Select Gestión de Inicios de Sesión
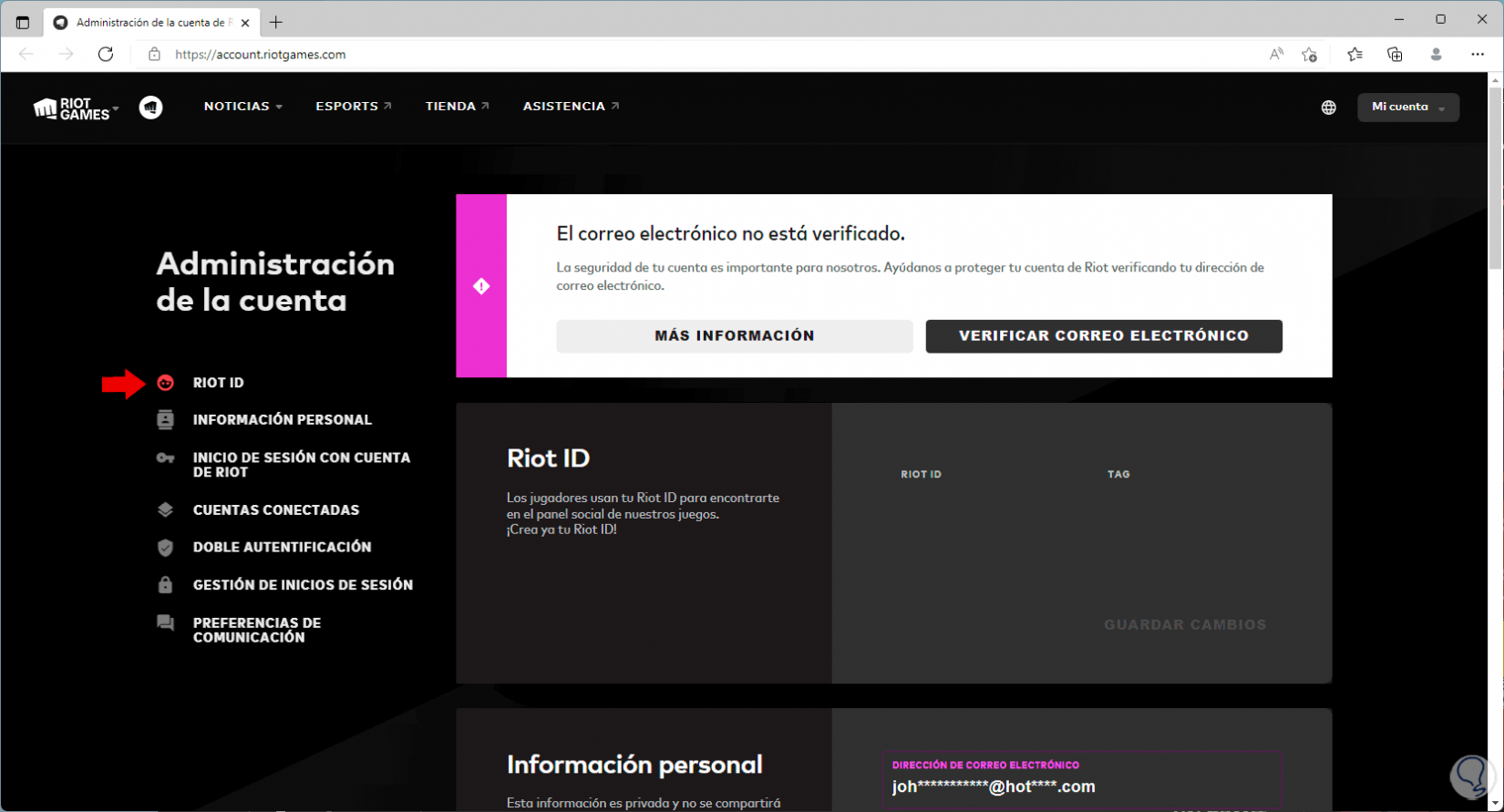 coord(303,584)
